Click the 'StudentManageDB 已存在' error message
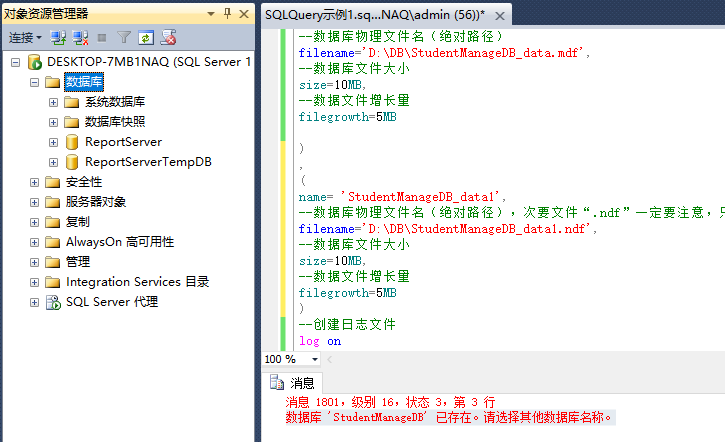This screenshot has width=725, height=442. click(449, 417)
